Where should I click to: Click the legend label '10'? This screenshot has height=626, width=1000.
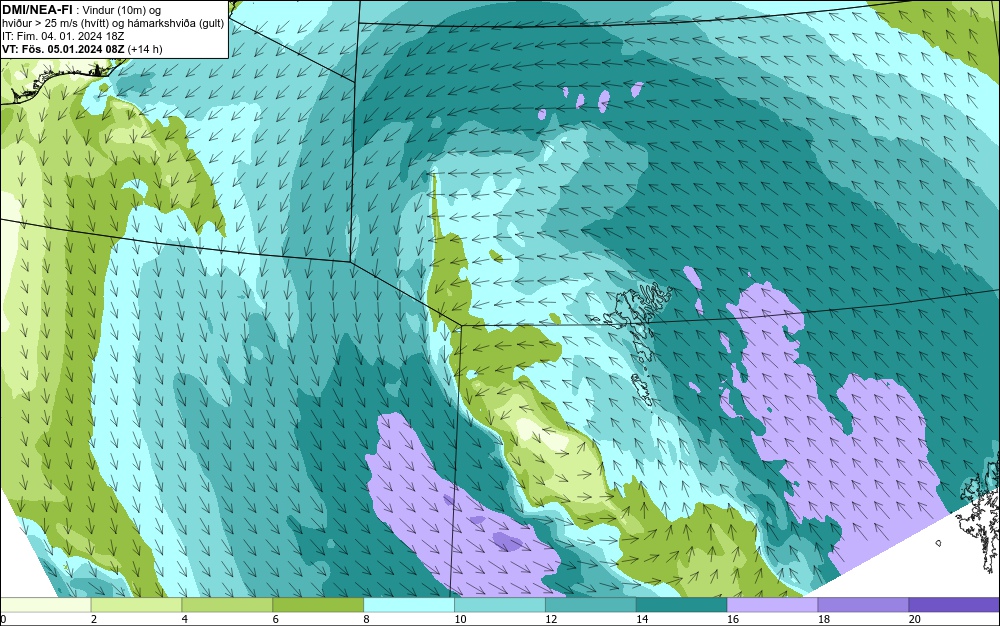coord(460,619)
